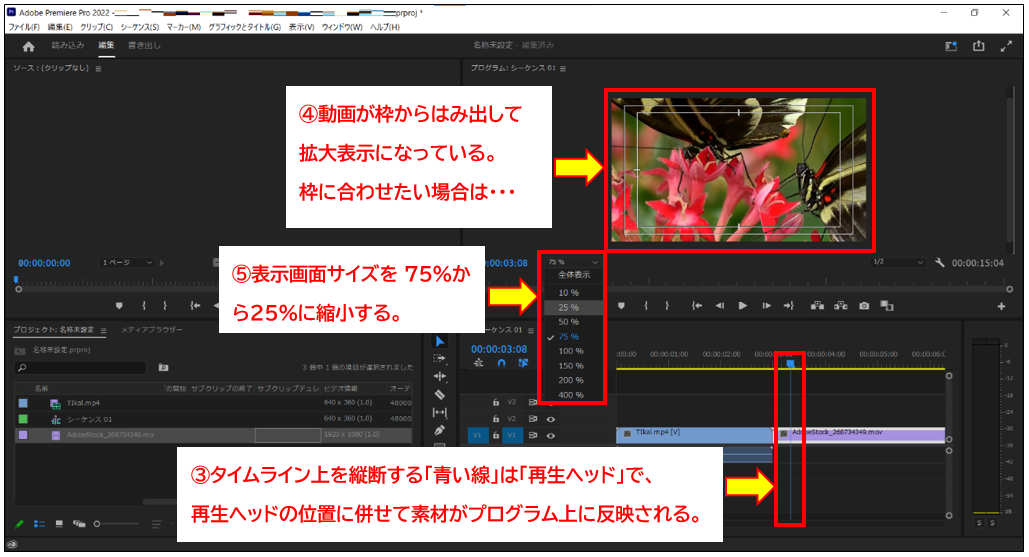The width and height of the screenshot is (1029, 557).
Task: Switch Project panel to Icon View
Action: point(59,524)
